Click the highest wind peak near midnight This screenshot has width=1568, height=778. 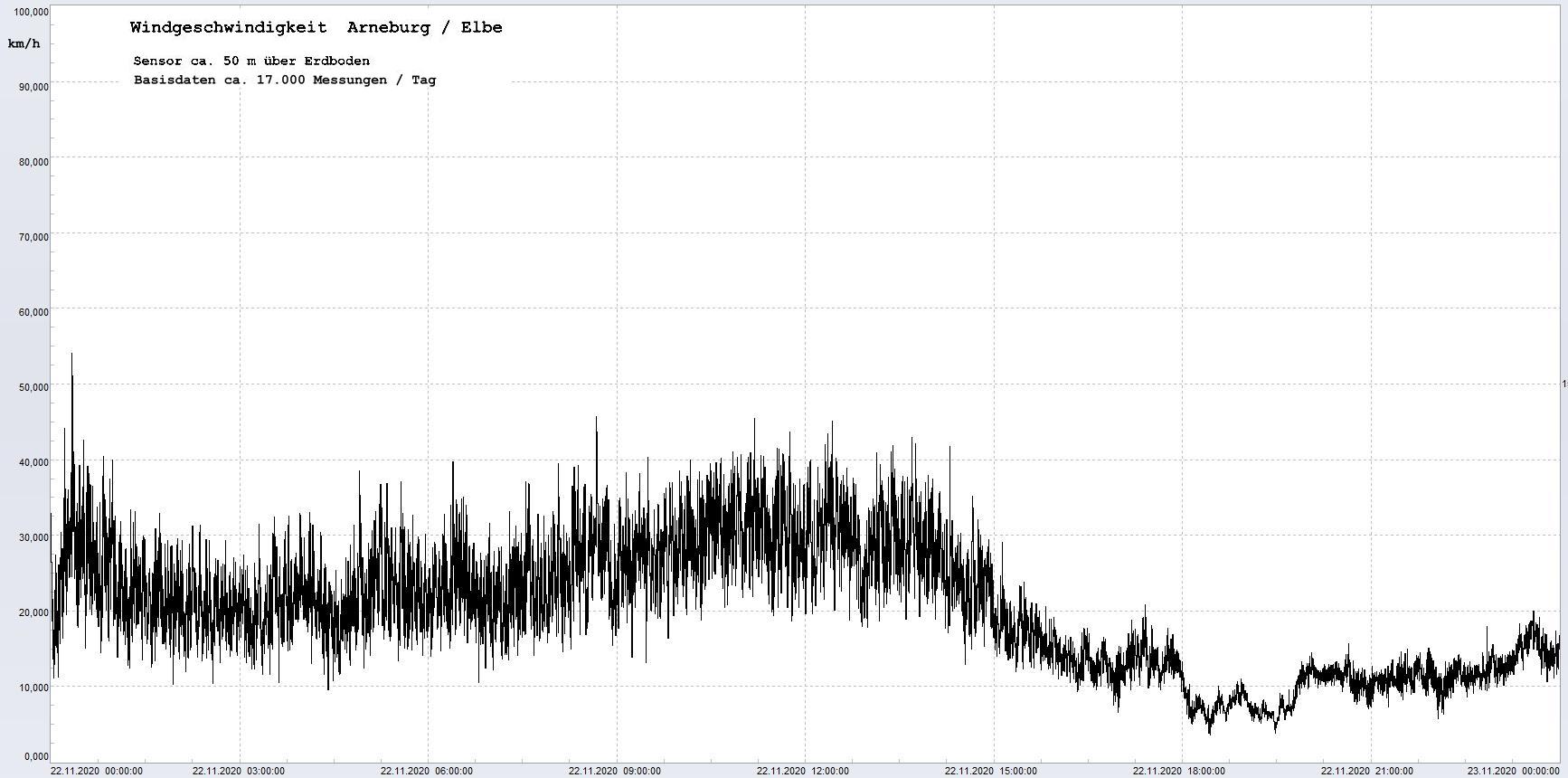pos(72,355)
